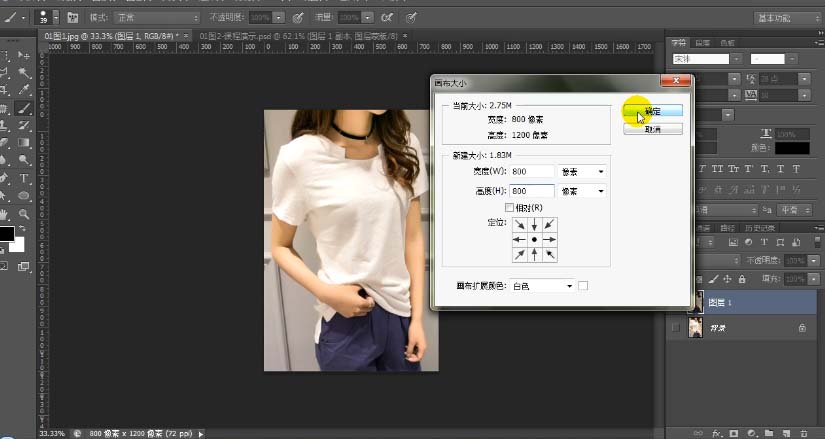Lock image pixels brush icon
Viewport: 825px width, 439px height.
coord(714,279)
